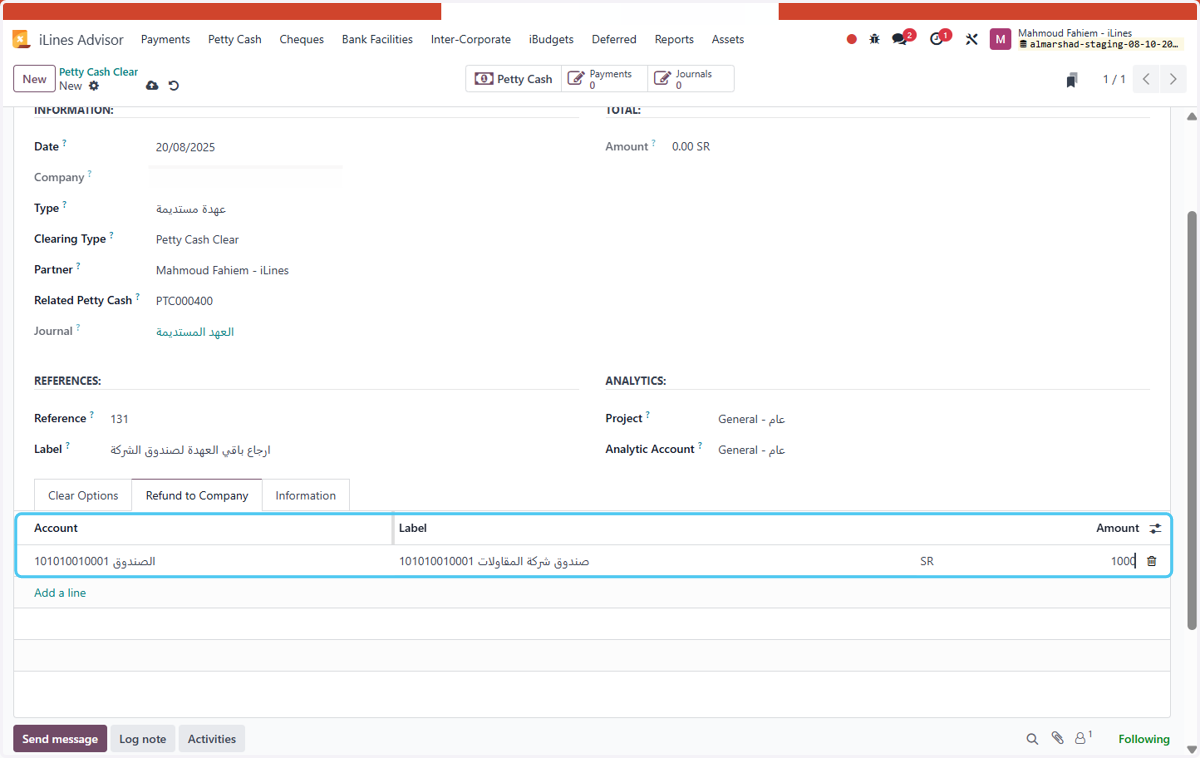1200x758 pixels.
Task: Click the Amount column header
Action: click(x=1117, y=528)
